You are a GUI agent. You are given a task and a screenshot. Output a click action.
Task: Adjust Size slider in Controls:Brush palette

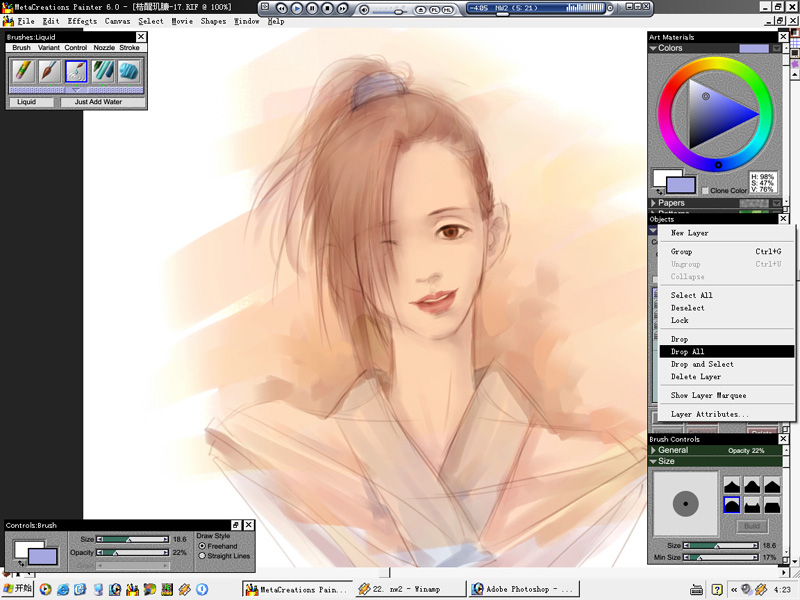click(133, 539)
